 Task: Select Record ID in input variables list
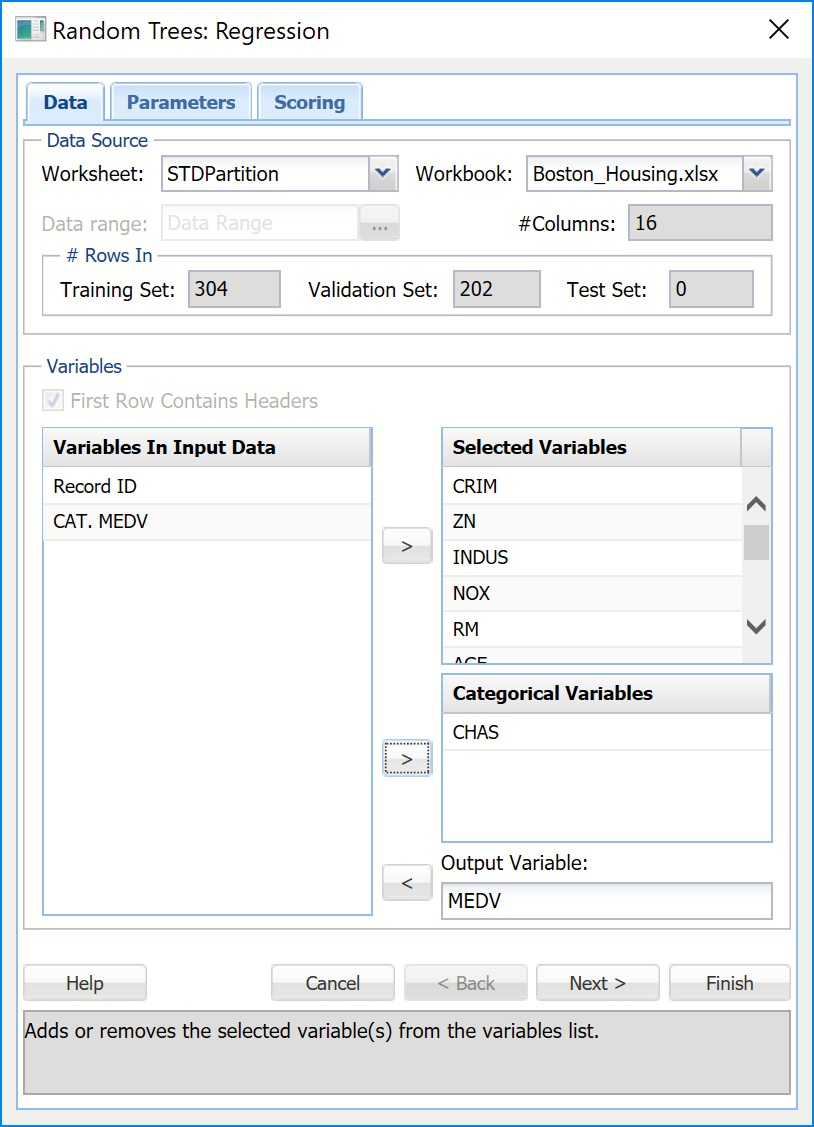[x=95, y=486]
